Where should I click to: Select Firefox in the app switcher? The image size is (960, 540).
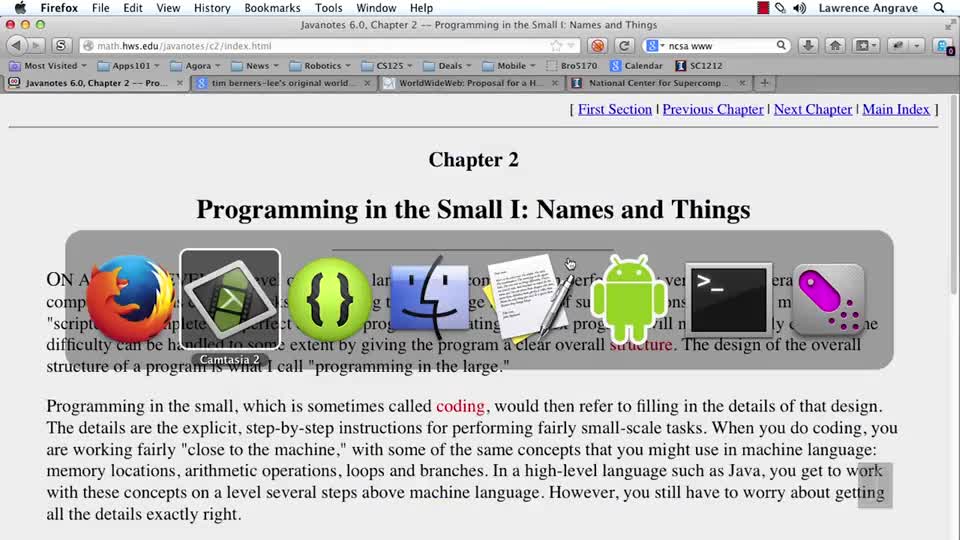[x=130, y=299]
